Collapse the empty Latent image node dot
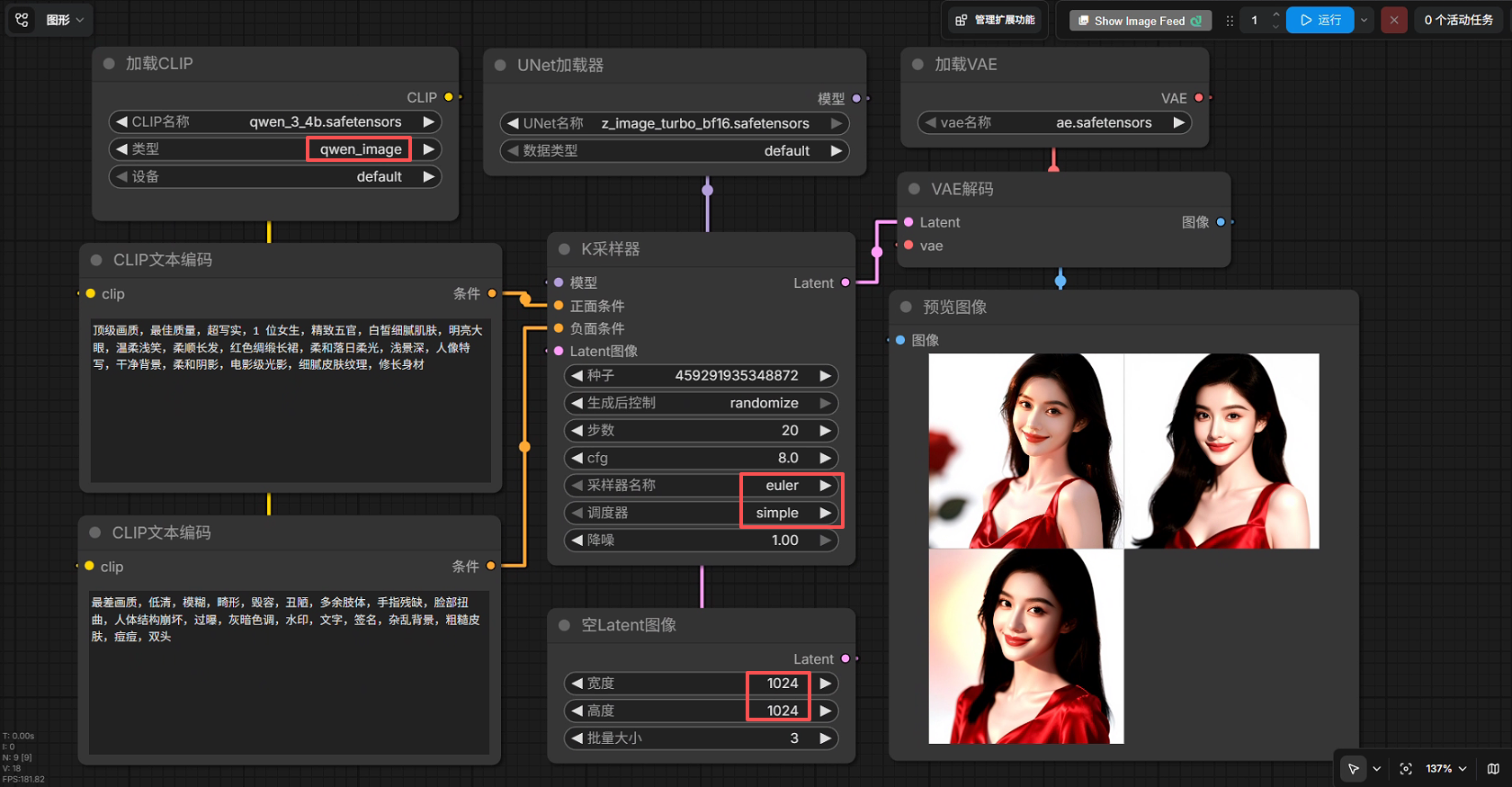Screen dimensions: 1512x787 click(x=564, y=625)
